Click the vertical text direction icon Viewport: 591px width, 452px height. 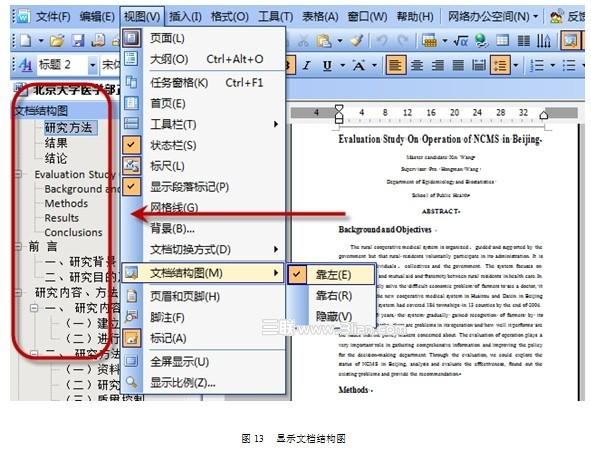pos(544,41)
